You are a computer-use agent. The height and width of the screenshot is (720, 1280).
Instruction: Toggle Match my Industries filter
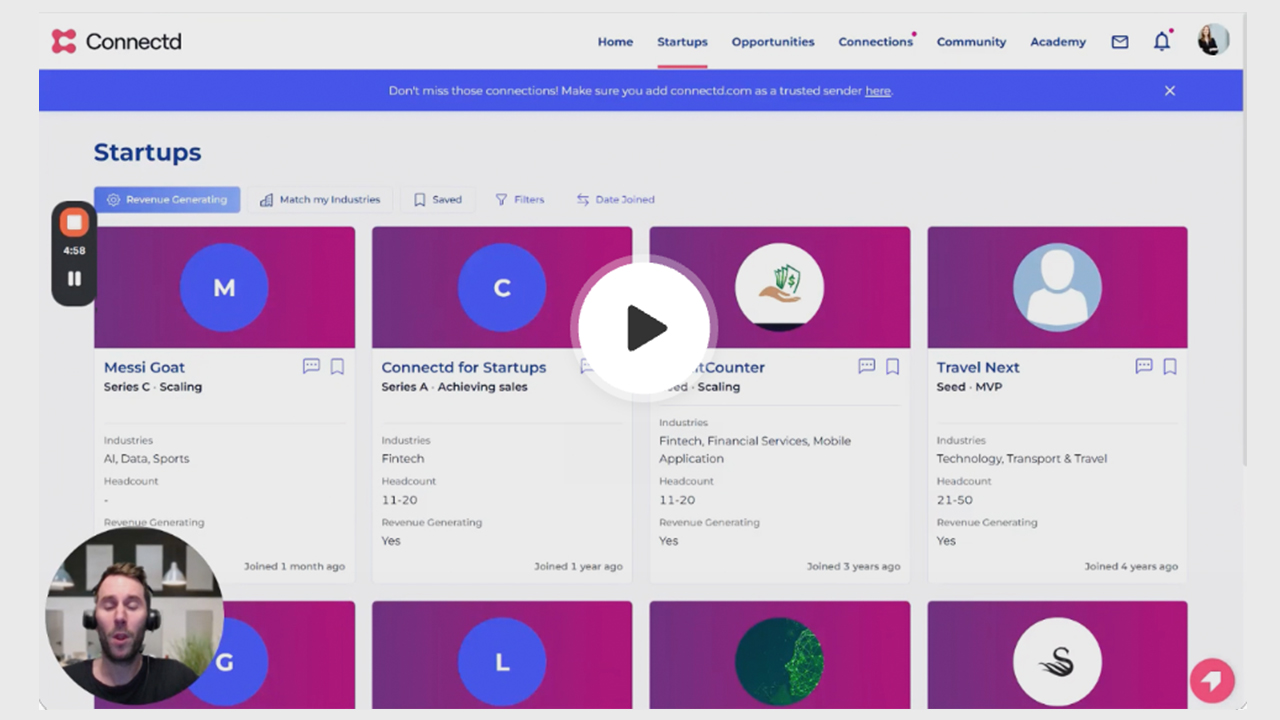[320, 199]
